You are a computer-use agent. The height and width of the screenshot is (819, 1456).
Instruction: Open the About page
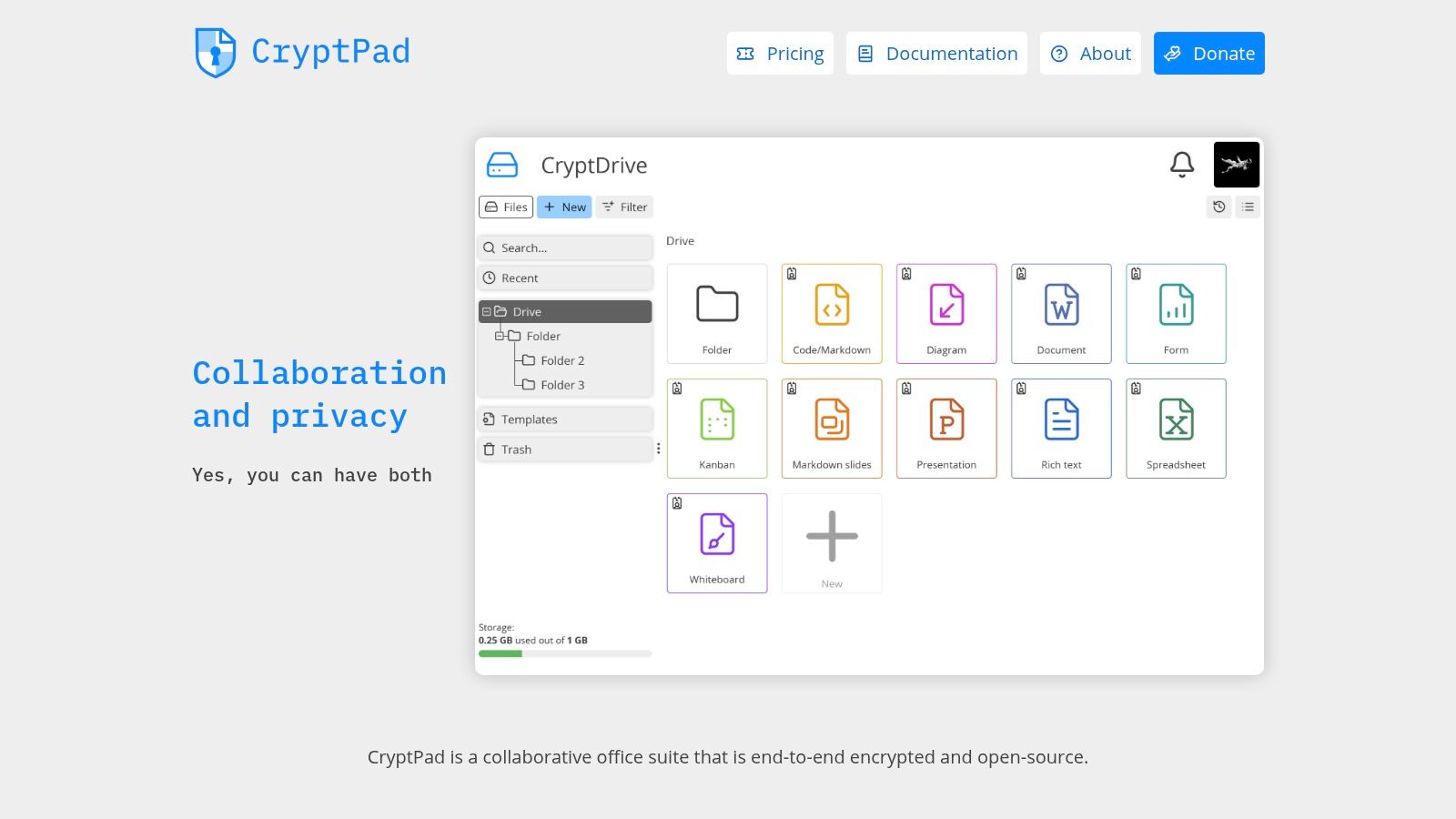coord(1090,54)
